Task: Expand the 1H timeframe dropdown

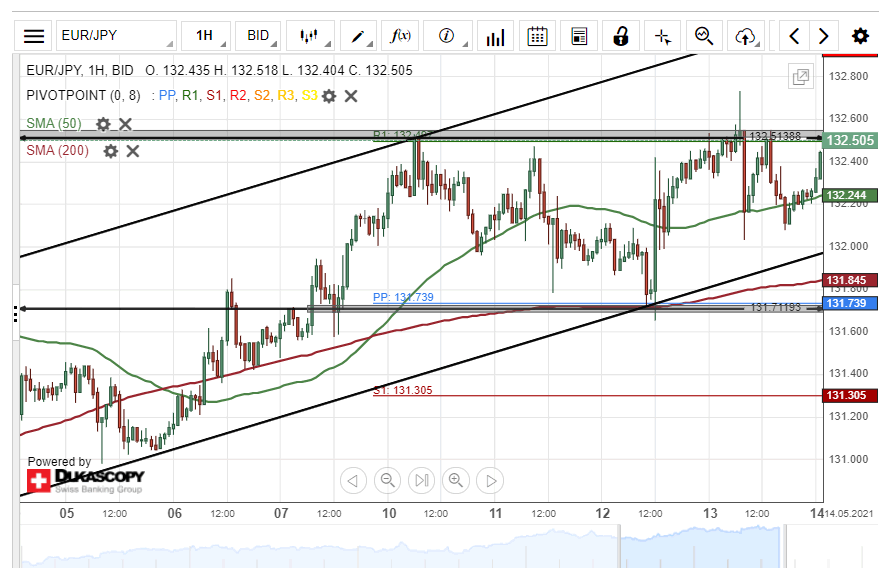Action: pyautogui.click(x=206, y=36)
